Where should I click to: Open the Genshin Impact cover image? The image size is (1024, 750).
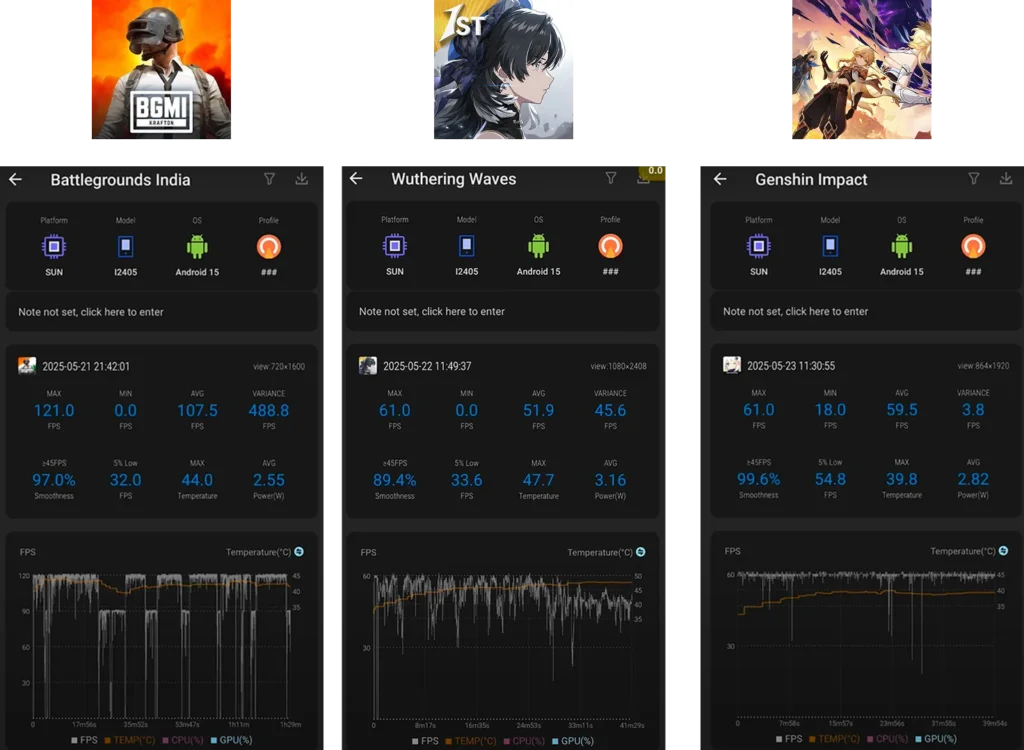coord(861,69)
